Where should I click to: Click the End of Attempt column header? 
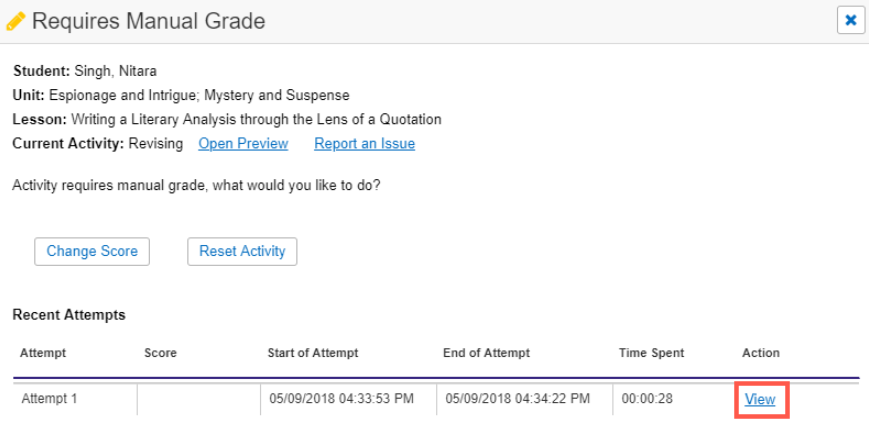pos(487,353)
